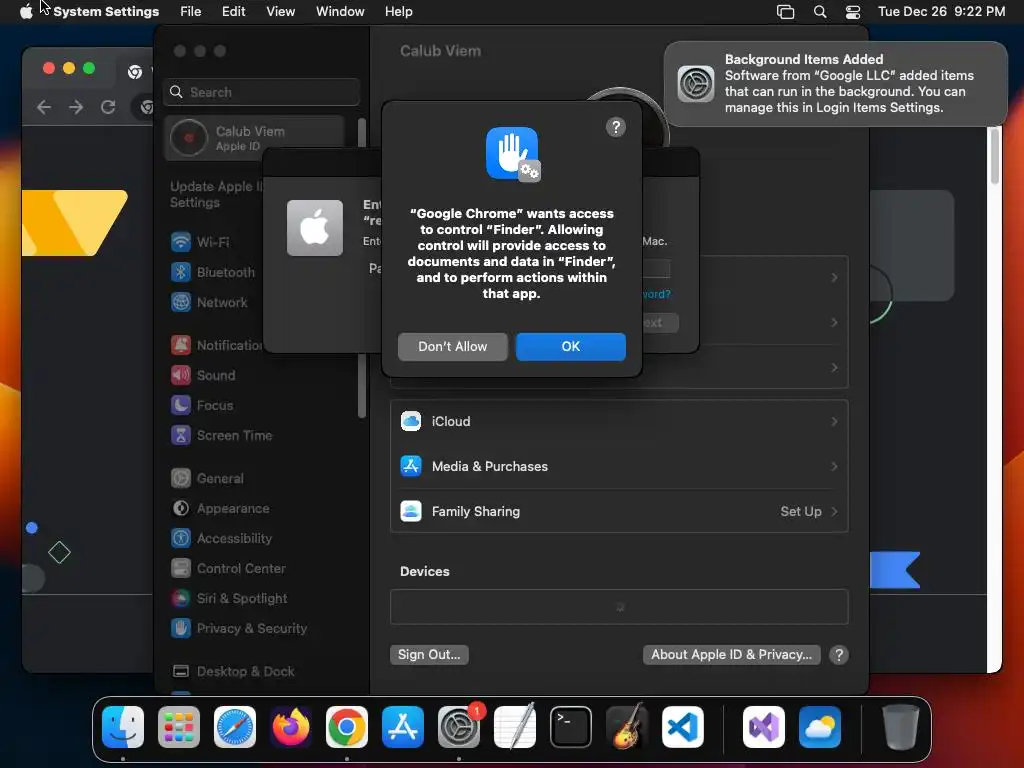Open GarageBand from the Dock

pos(627,727)
